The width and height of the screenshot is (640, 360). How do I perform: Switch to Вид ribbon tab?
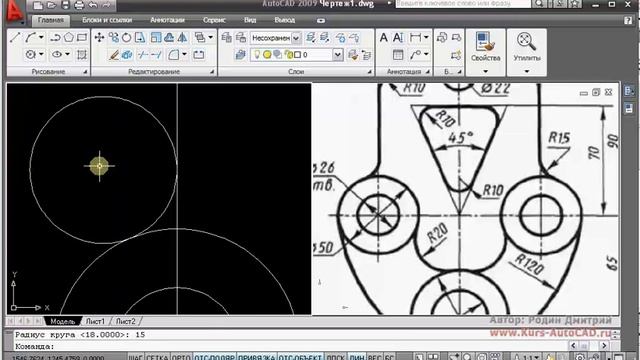pos(250,20)
